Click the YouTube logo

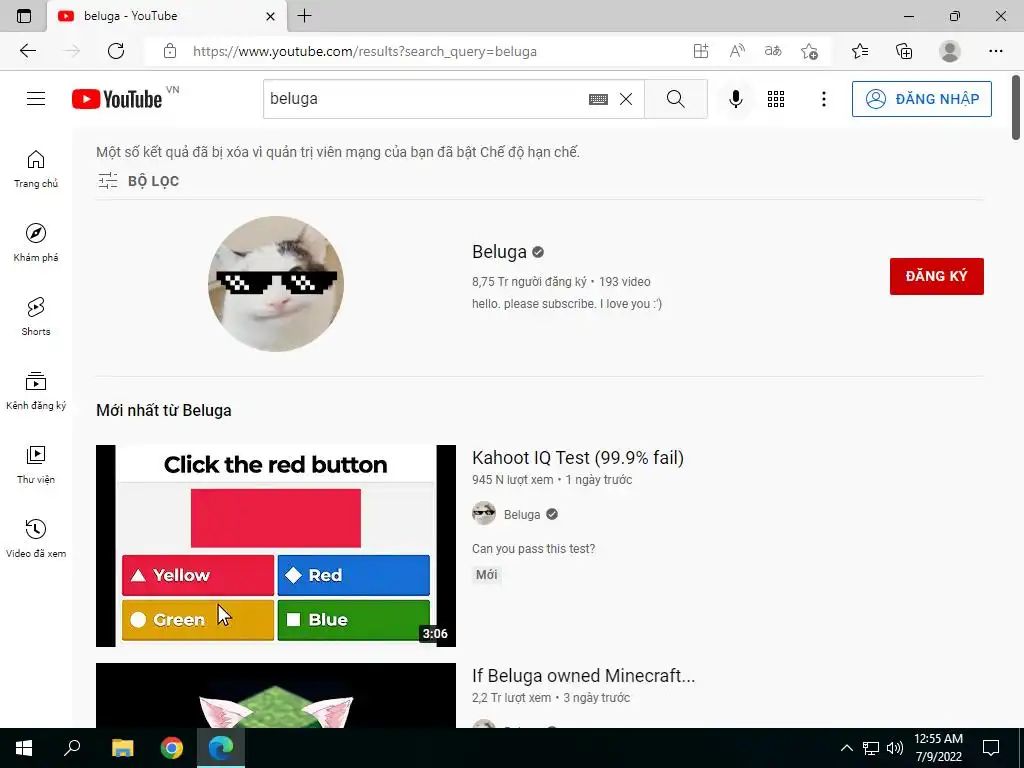pyautogui.click(x=117, y=99)
